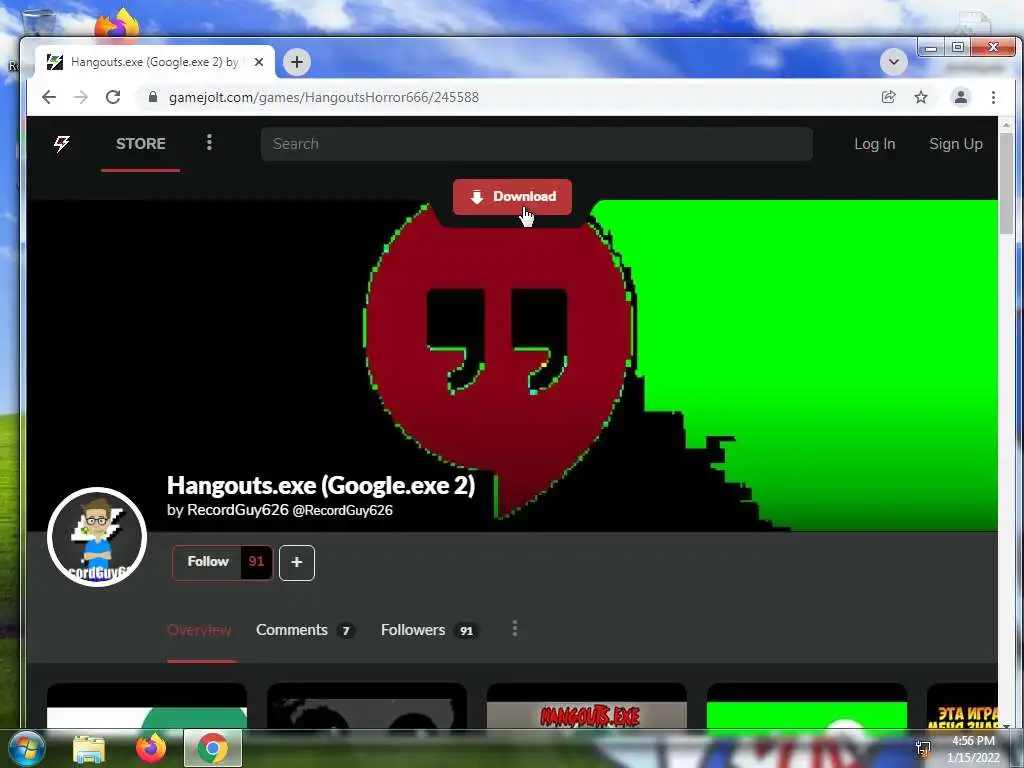Open RecordGuy626 developer avatar
Screen dimensions: 1024x768
point(97,537)
